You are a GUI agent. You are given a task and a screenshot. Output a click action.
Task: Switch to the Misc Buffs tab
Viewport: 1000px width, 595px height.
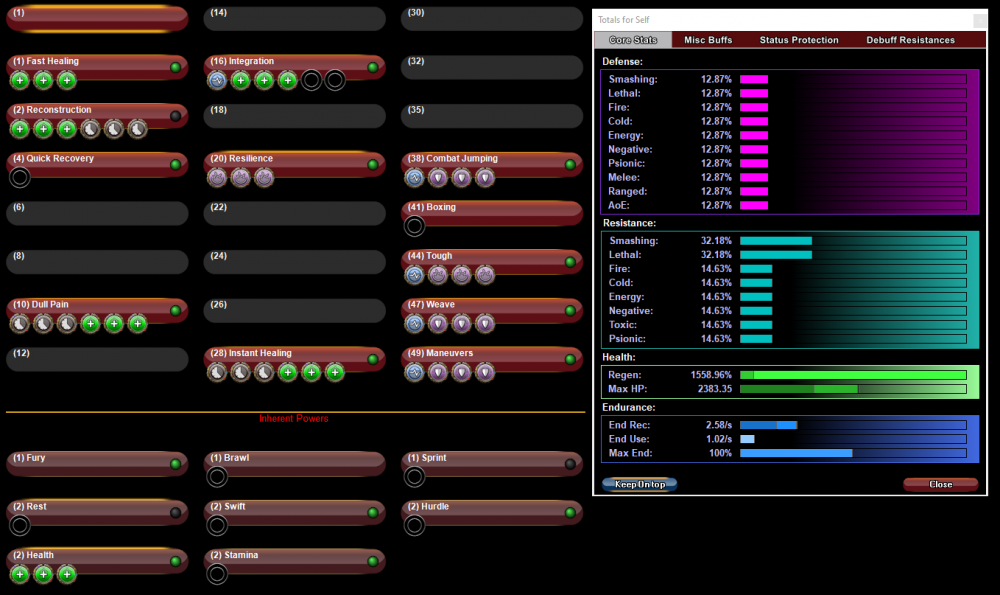[x=707, y=40]
